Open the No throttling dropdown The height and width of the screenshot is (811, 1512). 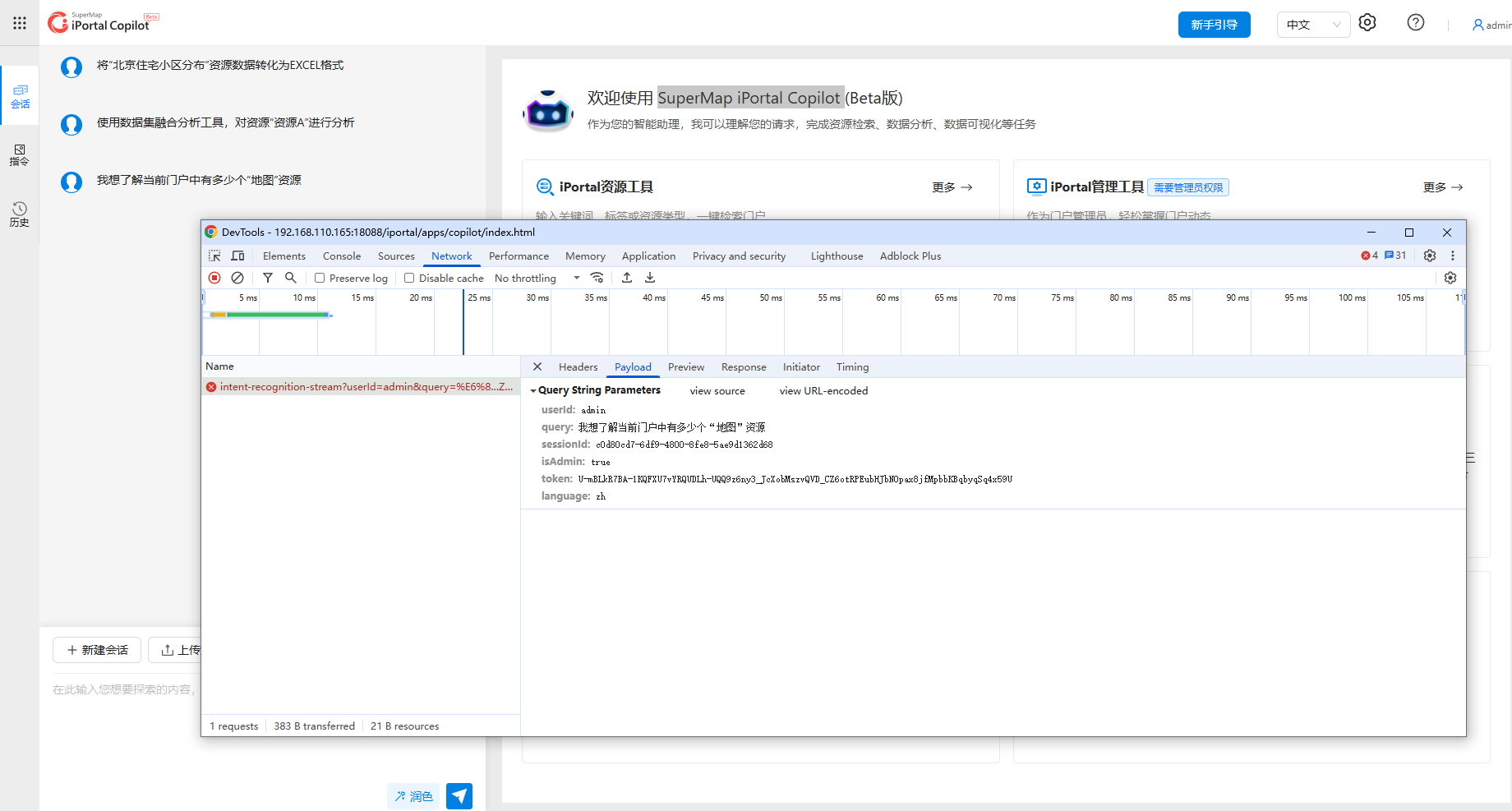537,278
